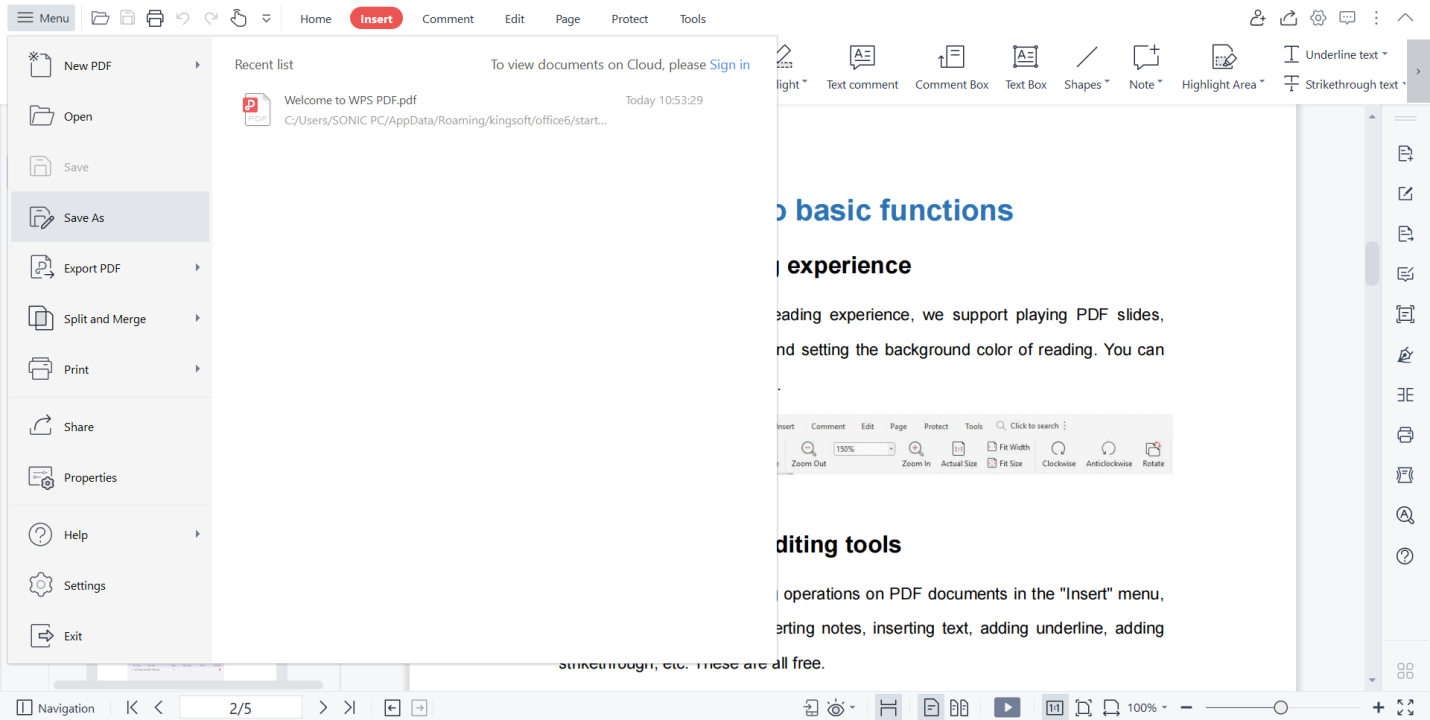Enable two-page view mode
1430x720 pixels.
click(959, 707)
